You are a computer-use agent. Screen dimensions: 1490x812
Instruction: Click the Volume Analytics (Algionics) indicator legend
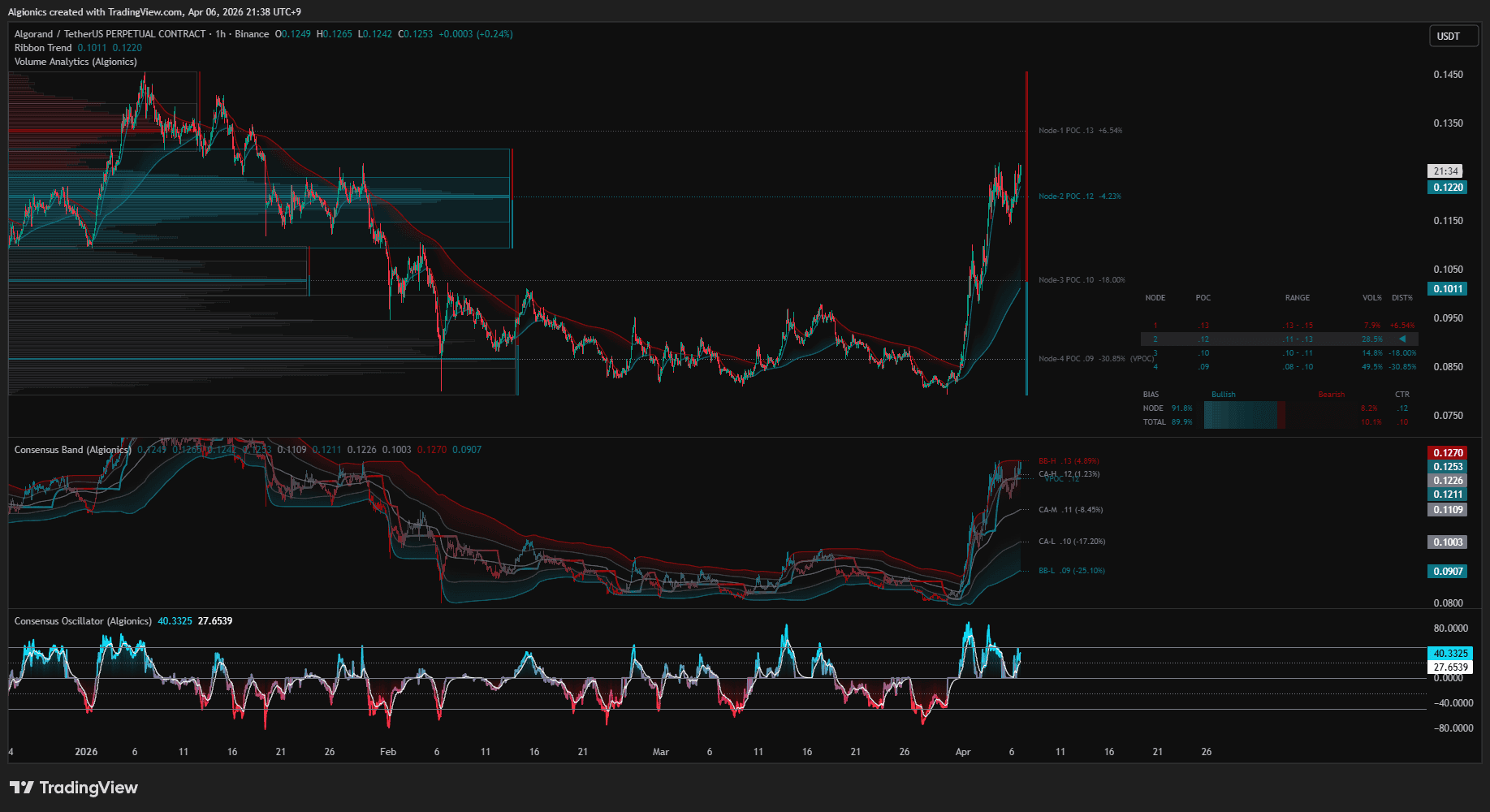click(76, 62)
